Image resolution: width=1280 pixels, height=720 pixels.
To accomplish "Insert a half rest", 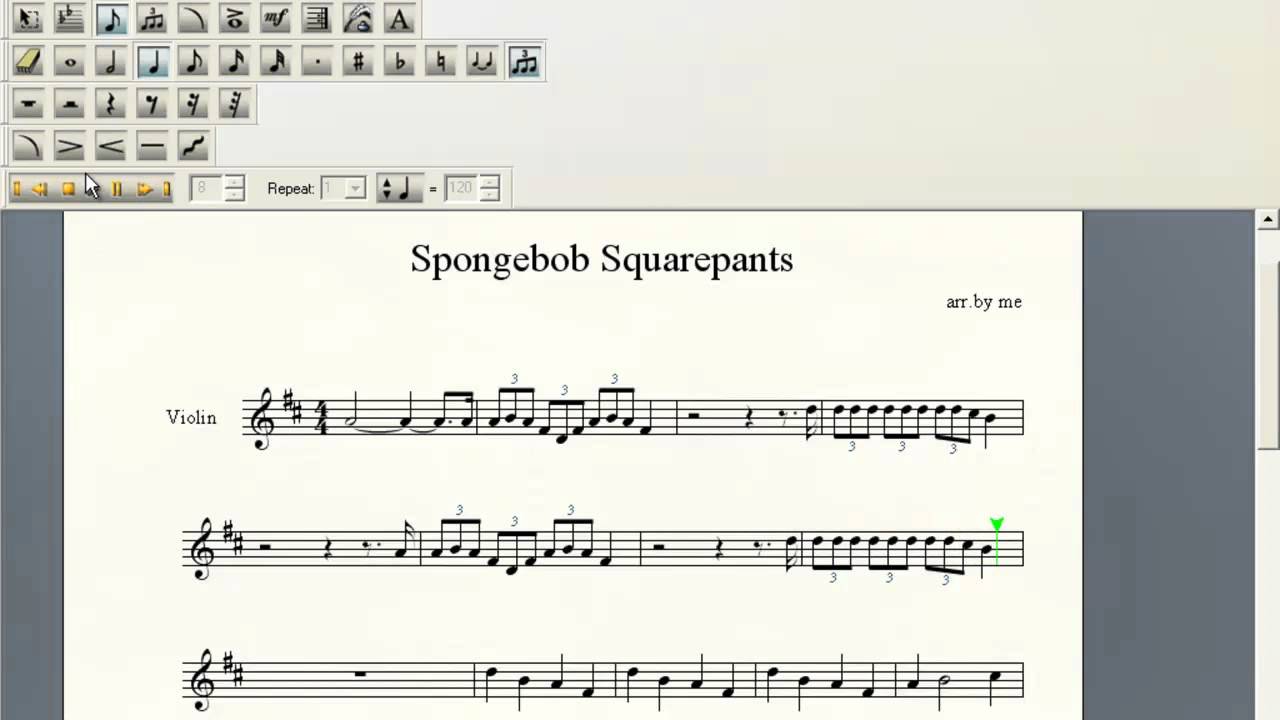I will (70, 104).
